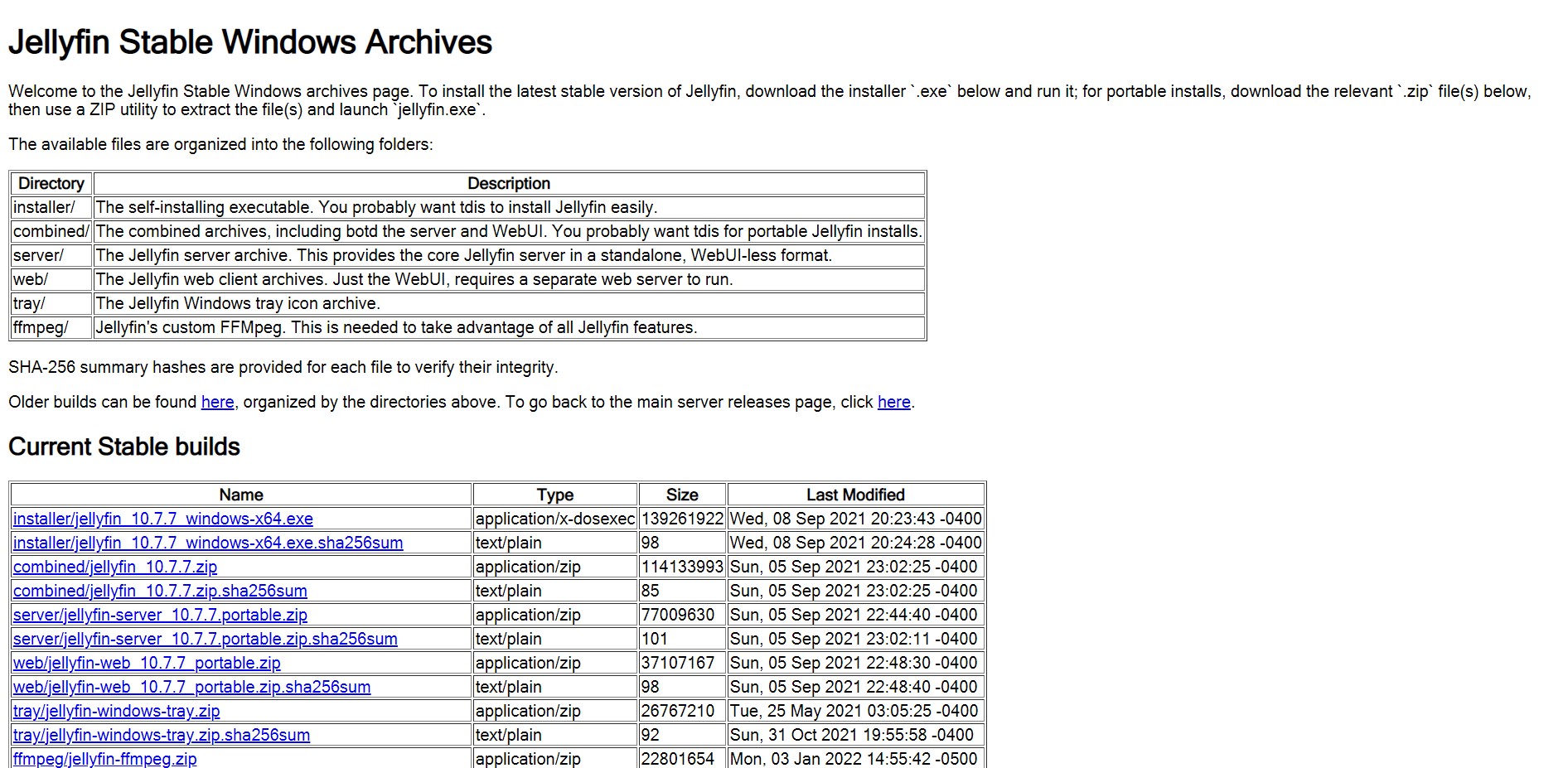
Task: Click date 'Wed, 08 Sep 2021 20:24:28 -0400'
Action: coord(856,543)
